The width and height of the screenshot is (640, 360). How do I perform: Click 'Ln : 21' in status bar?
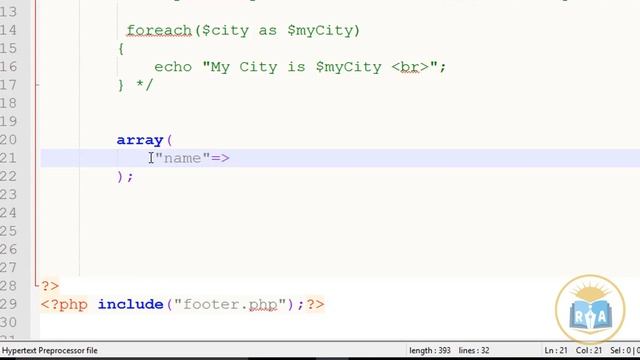tap(556, 351)
